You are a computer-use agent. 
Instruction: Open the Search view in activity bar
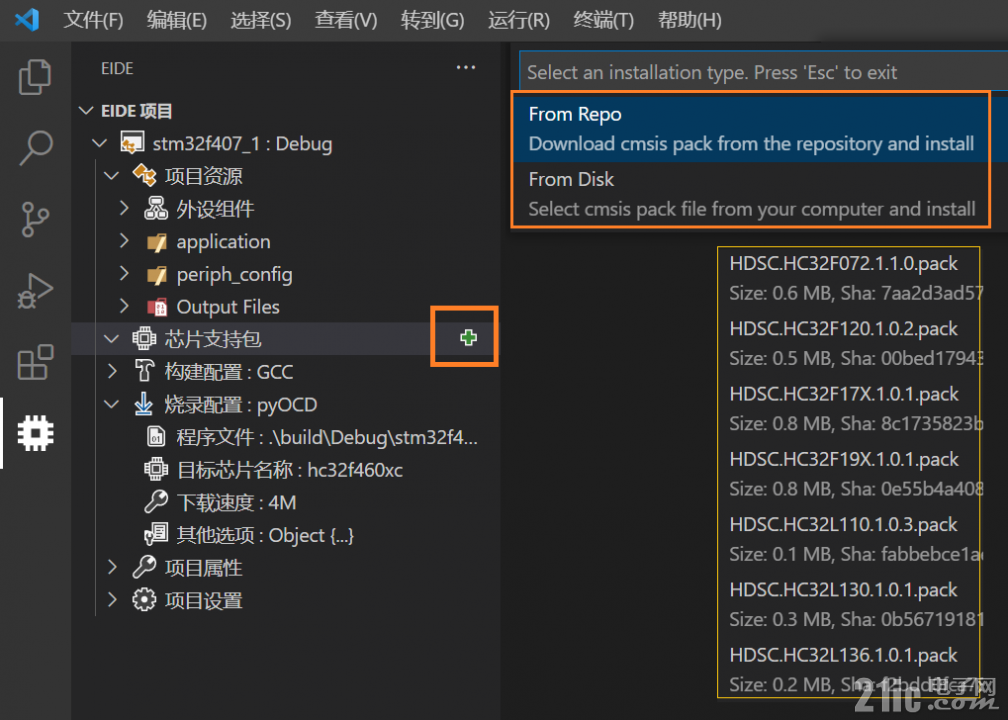click(x=35, y=148)
